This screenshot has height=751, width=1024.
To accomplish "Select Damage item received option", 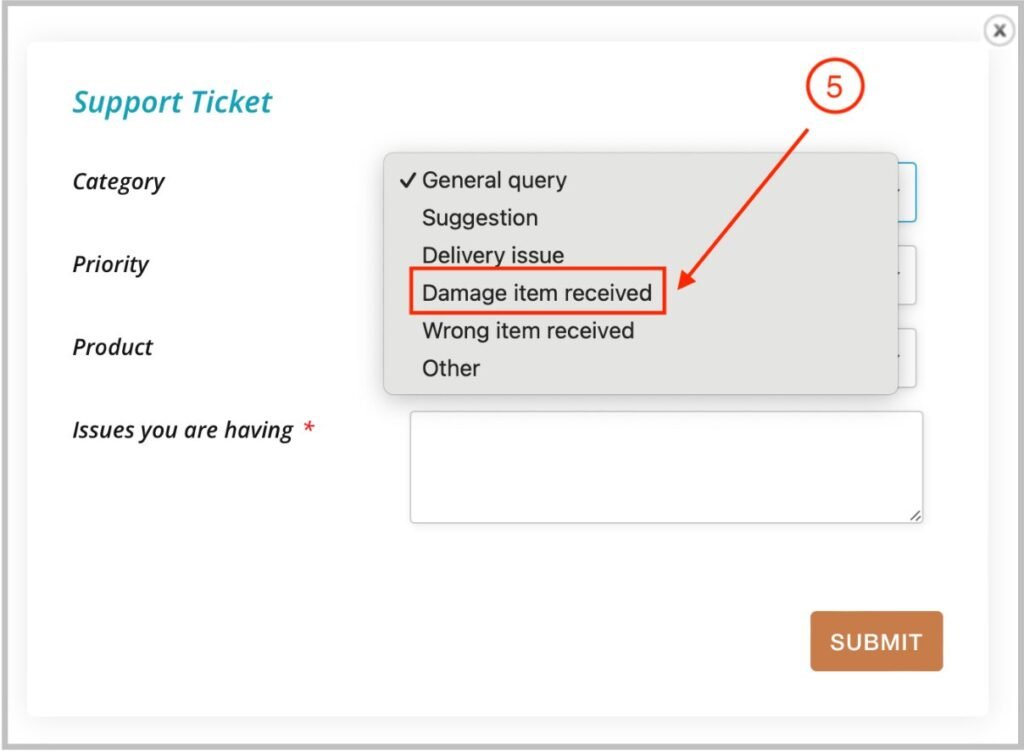I will tap(537, 294).
